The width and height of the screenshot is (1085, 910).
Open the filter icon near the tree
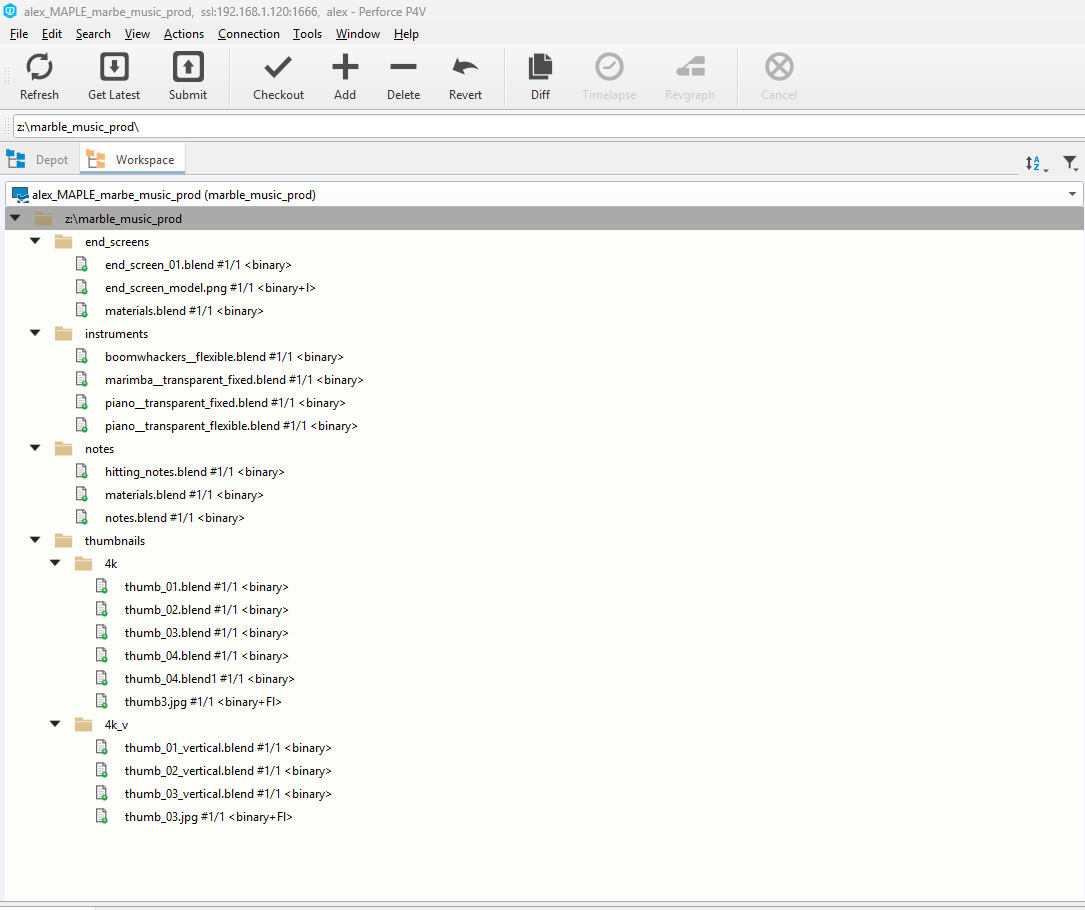tap(1070, 162)
